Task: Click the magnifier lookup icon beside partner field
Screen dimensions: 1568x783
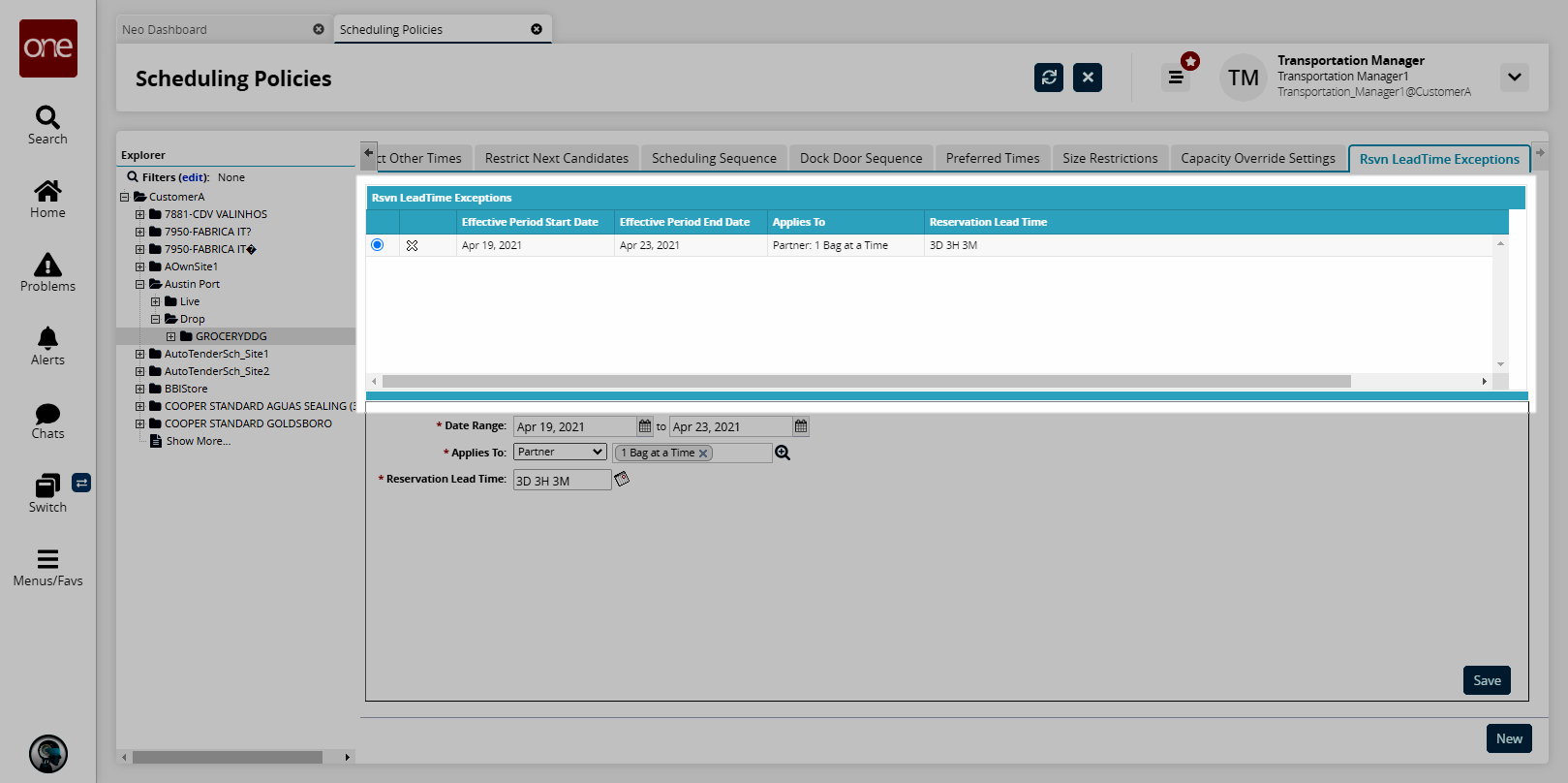Action: [x=783, y=453]
